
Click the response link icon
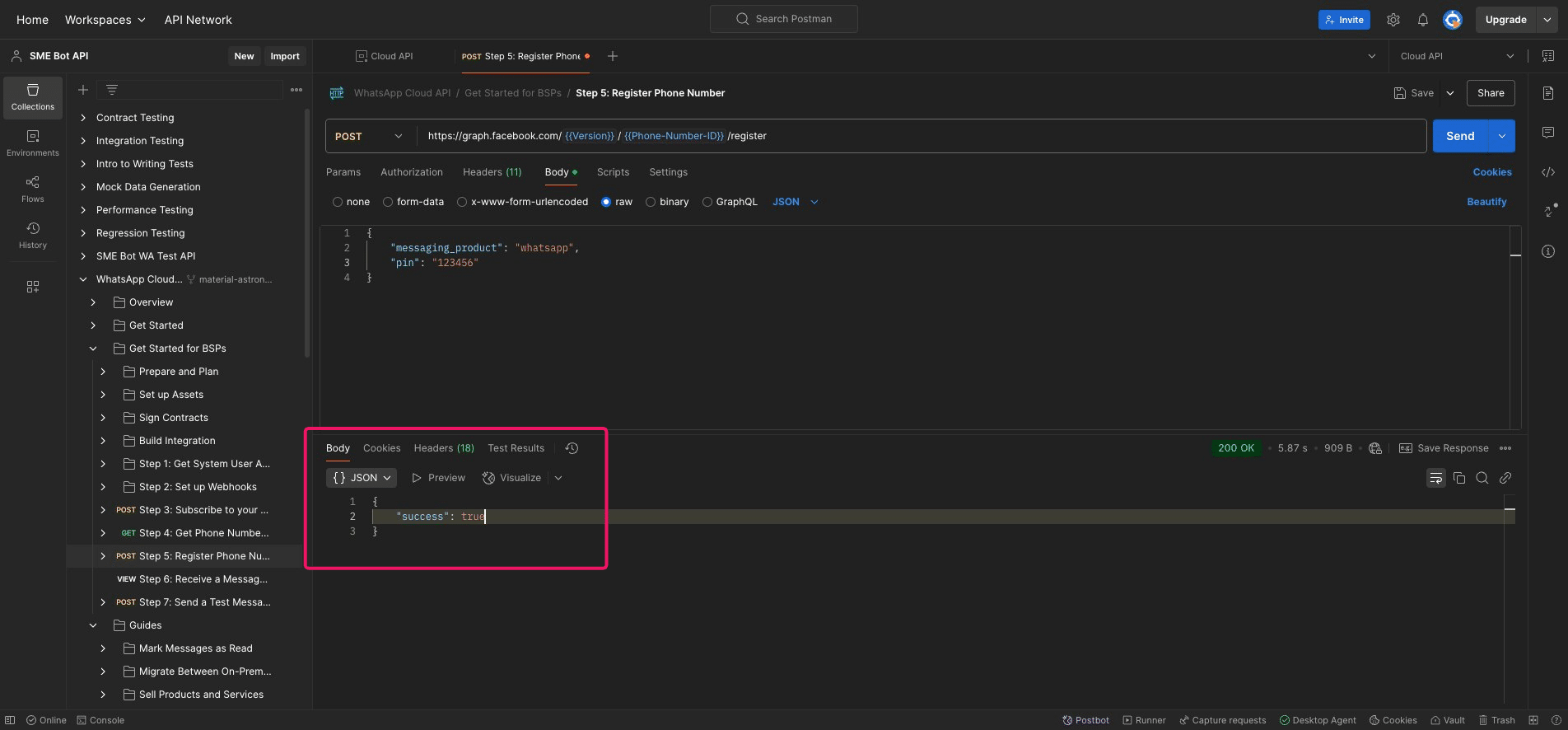pyautogui.click(x=1505, y=478)
